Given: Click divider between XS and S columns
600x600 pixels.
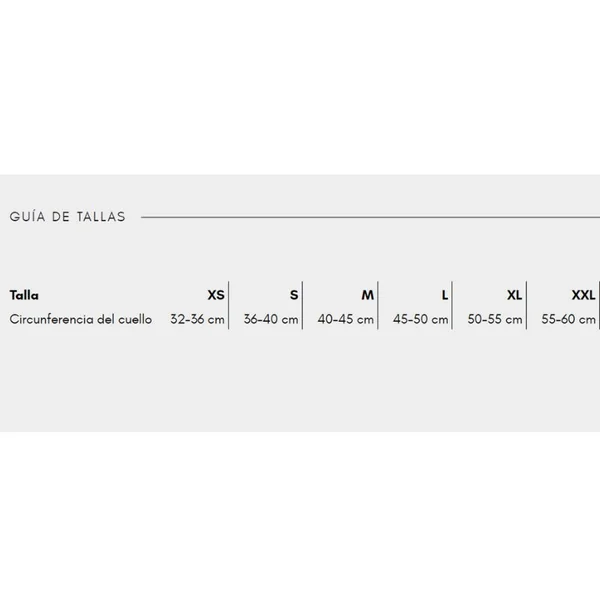Looking at the screenshot, I should 228,305.
